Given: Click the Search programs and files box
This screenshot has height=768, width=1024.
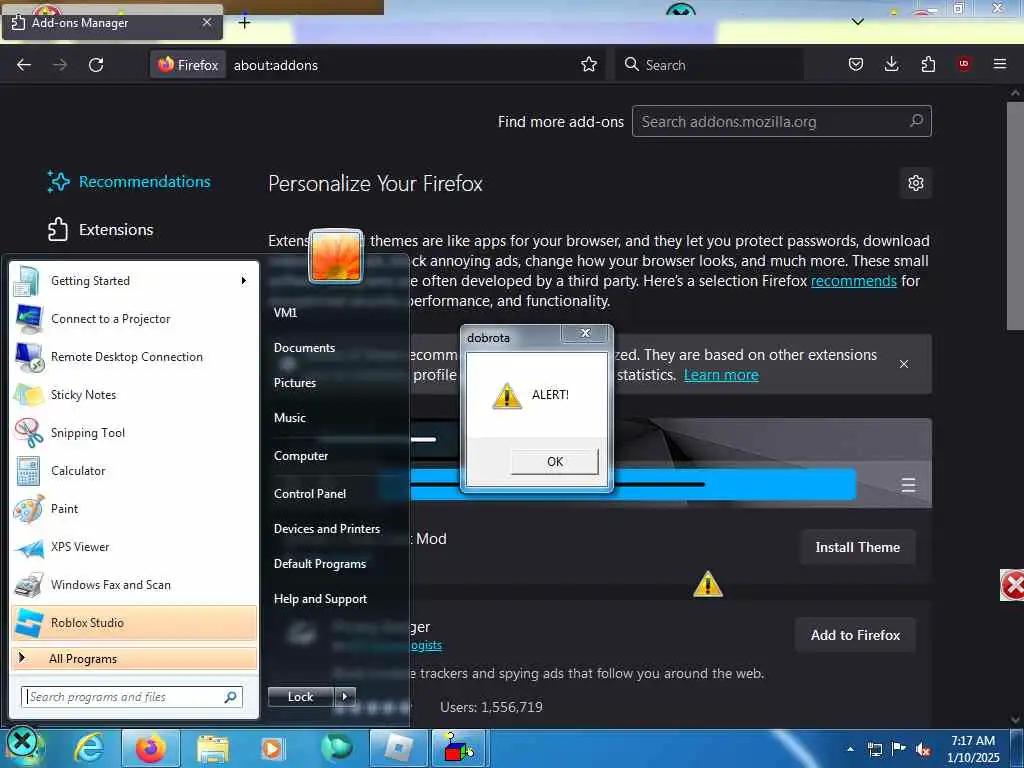Looking at the screenshot, I should [x=132, y=697].
